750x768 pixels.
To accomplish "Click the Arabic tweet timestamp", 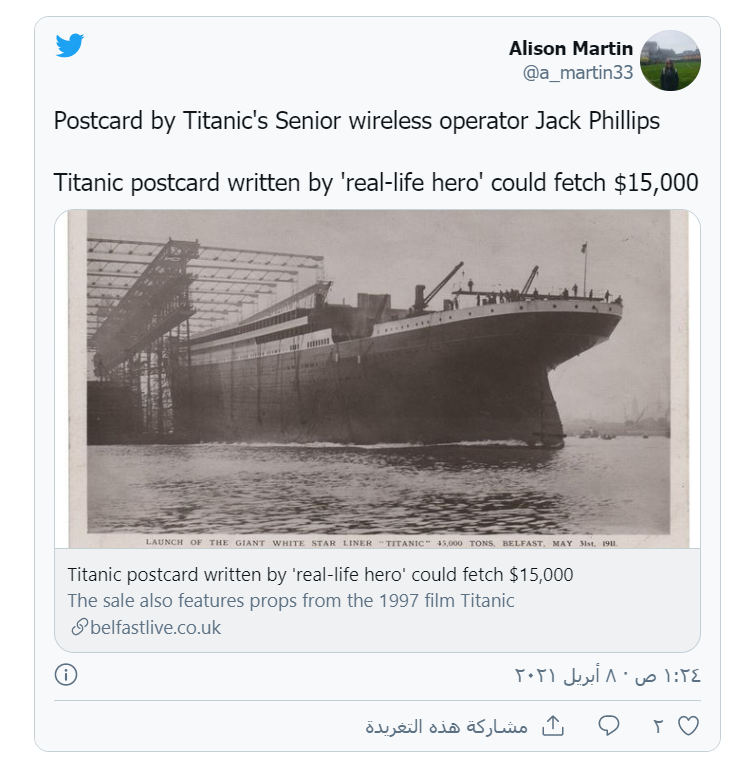I will tap(607, 675).
